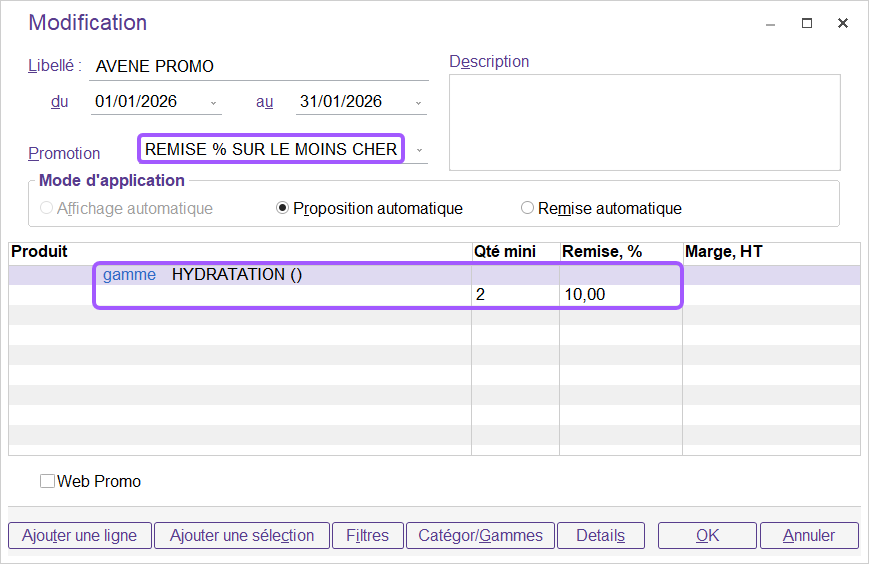The width and height of the screenshot is (869, 564).
Task: Click Ajouter une sélection button
Action: coord(242,535)
